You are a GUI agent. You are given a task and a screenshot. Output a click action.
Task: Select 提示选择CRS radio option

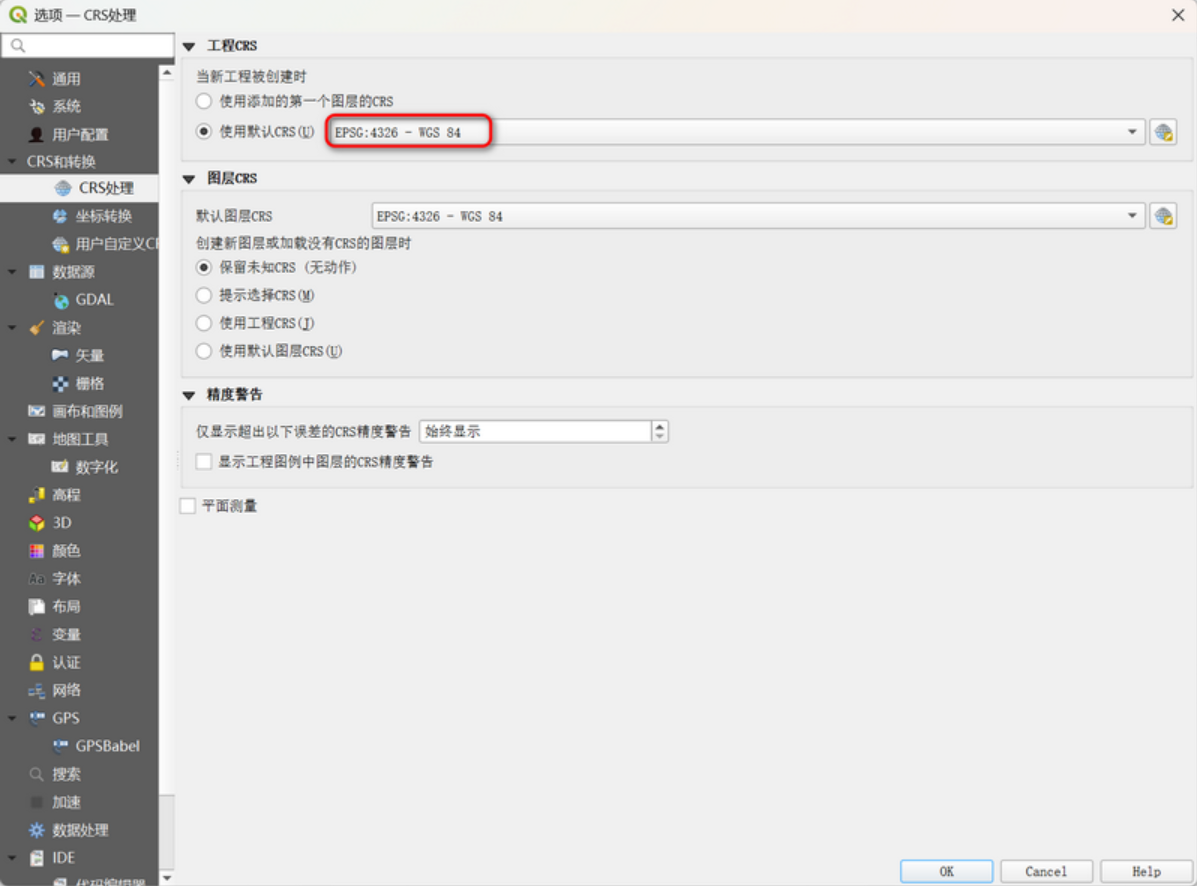(x=204, y=295)
